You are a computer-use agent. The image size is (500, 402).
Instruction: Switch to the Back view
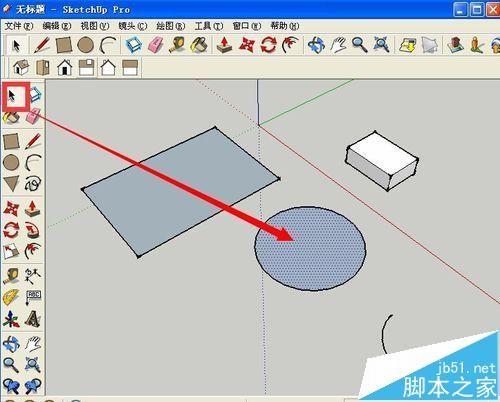(108, 67)
